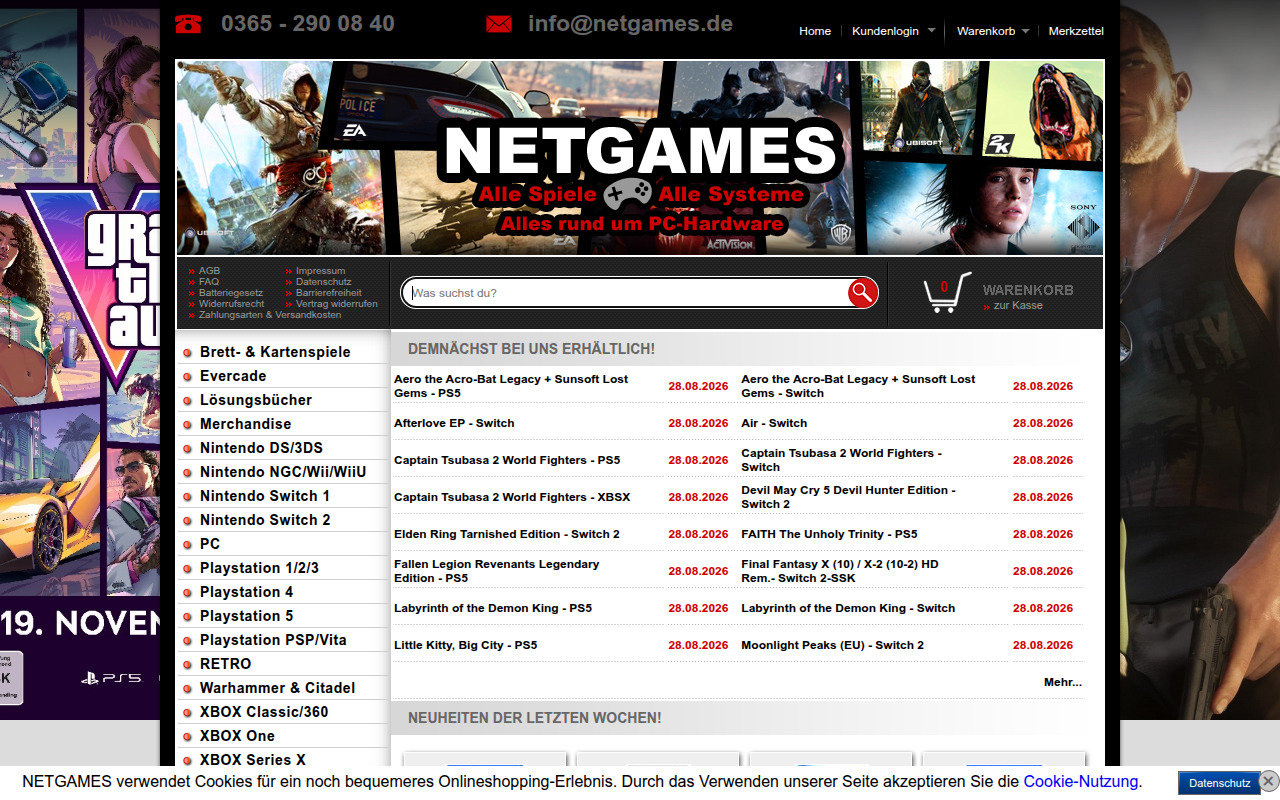Select Merchandise category
1280x800 pixels.
coord(246,424)
